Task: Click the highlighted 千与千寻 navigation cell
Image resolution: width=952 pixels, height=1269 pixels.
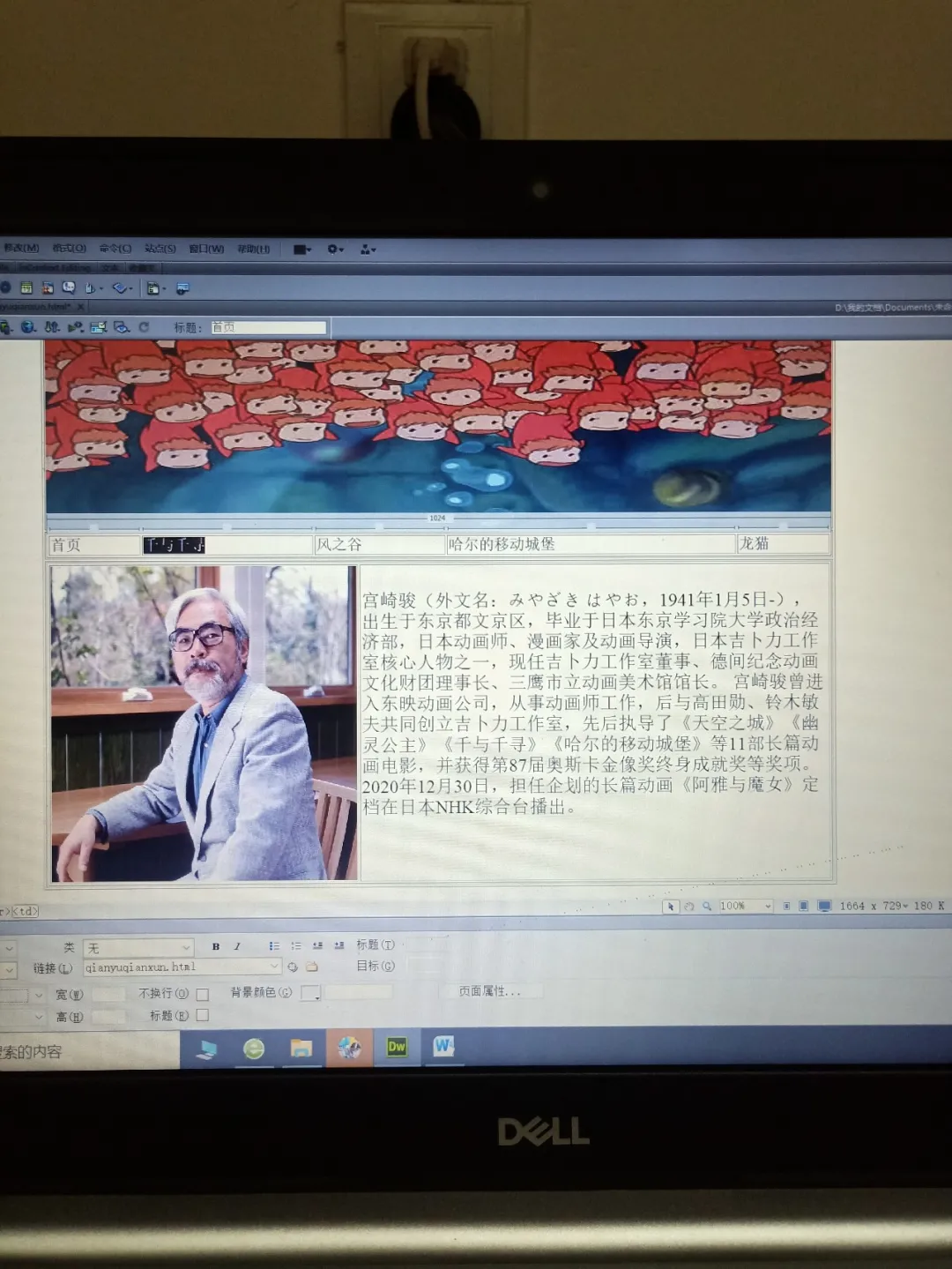Action: point(227,545)
